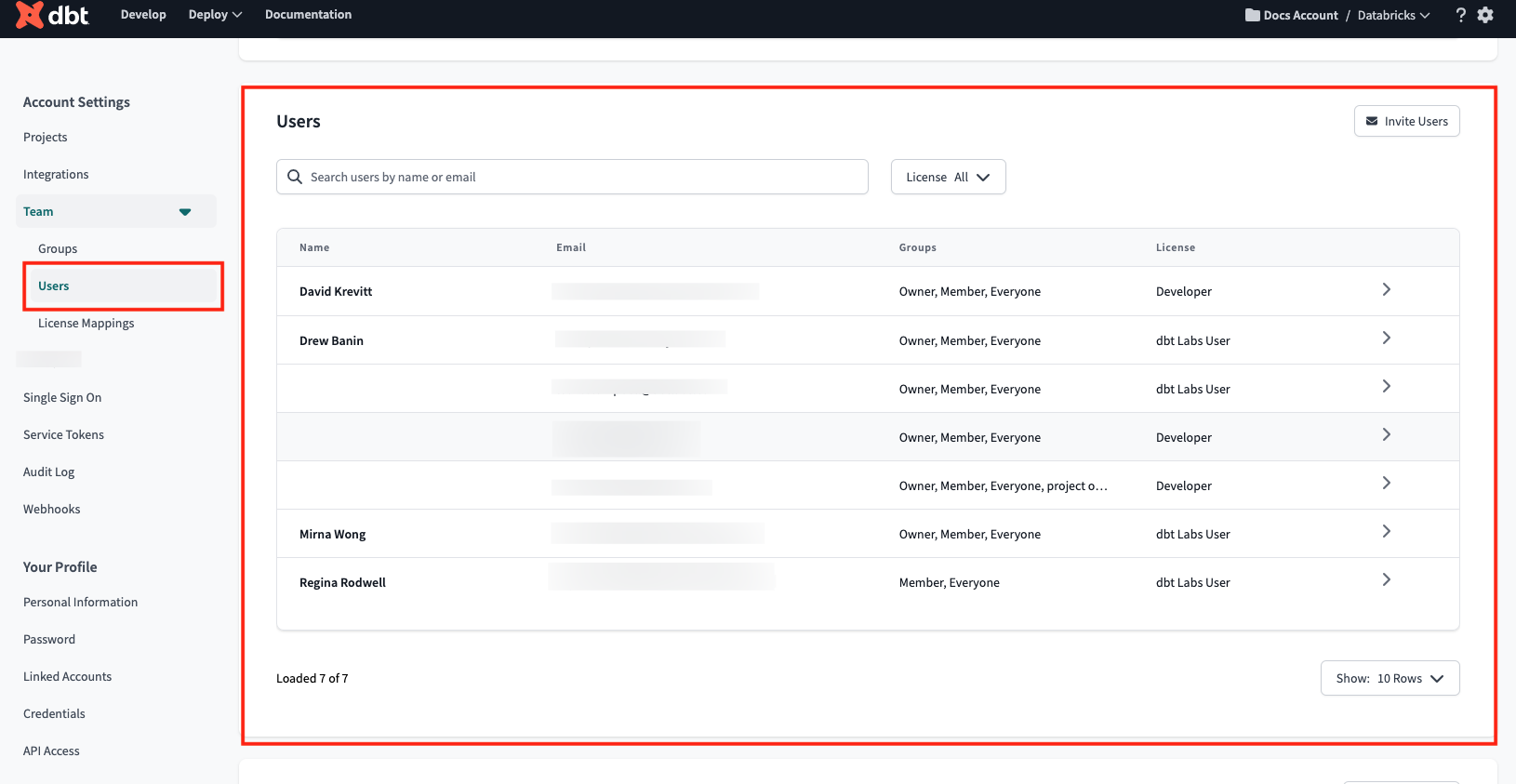This screenshot has width=1516, height=784.
Task: Click the Email column header
Action: (x=571, y=247)
